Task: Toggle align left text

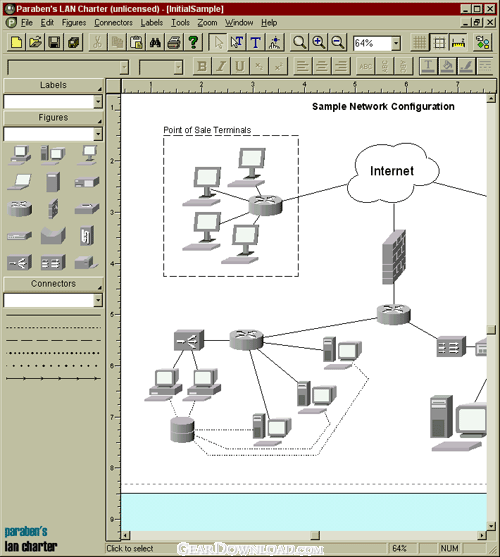Action: (303, 66)
